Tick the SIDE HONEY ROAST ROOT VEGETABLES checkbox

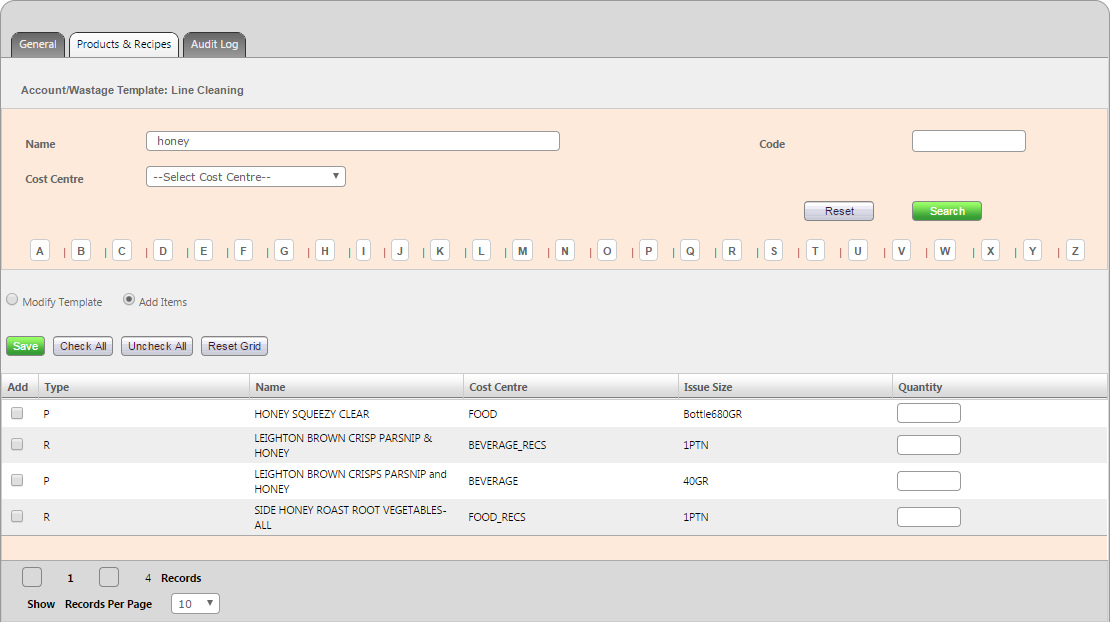coord(17,516)
